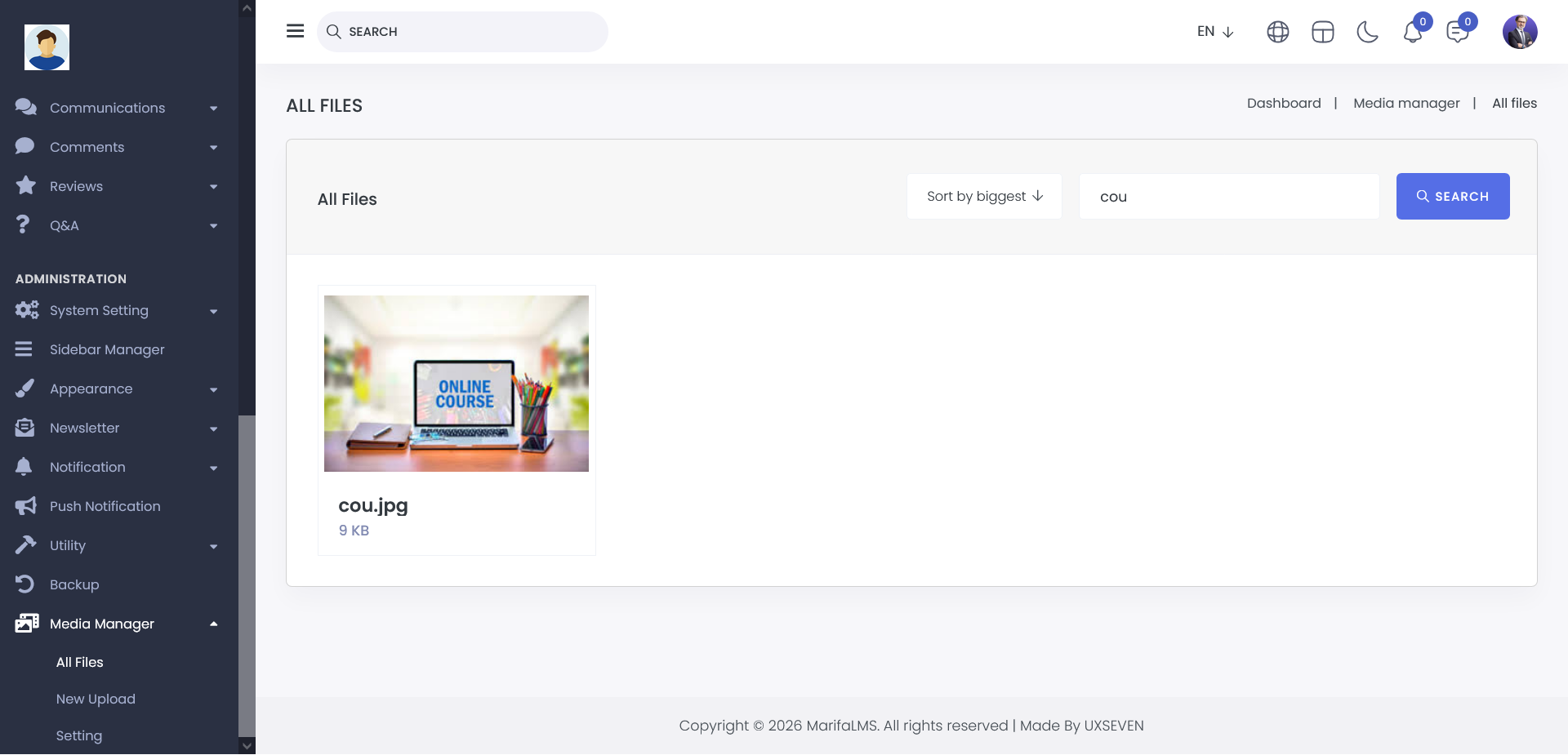Toggle dark mode with moon icon

1367,32
